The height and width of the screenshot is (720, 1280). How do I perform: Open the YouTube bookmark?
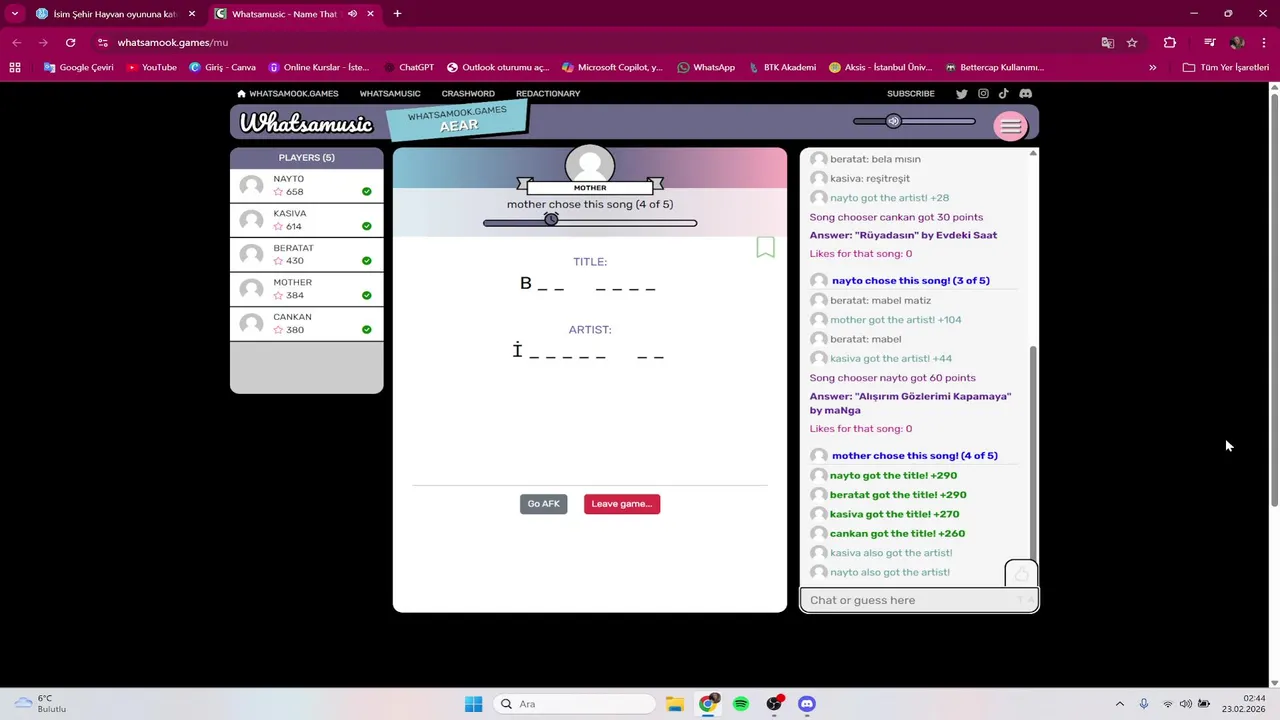coord(151,68)
